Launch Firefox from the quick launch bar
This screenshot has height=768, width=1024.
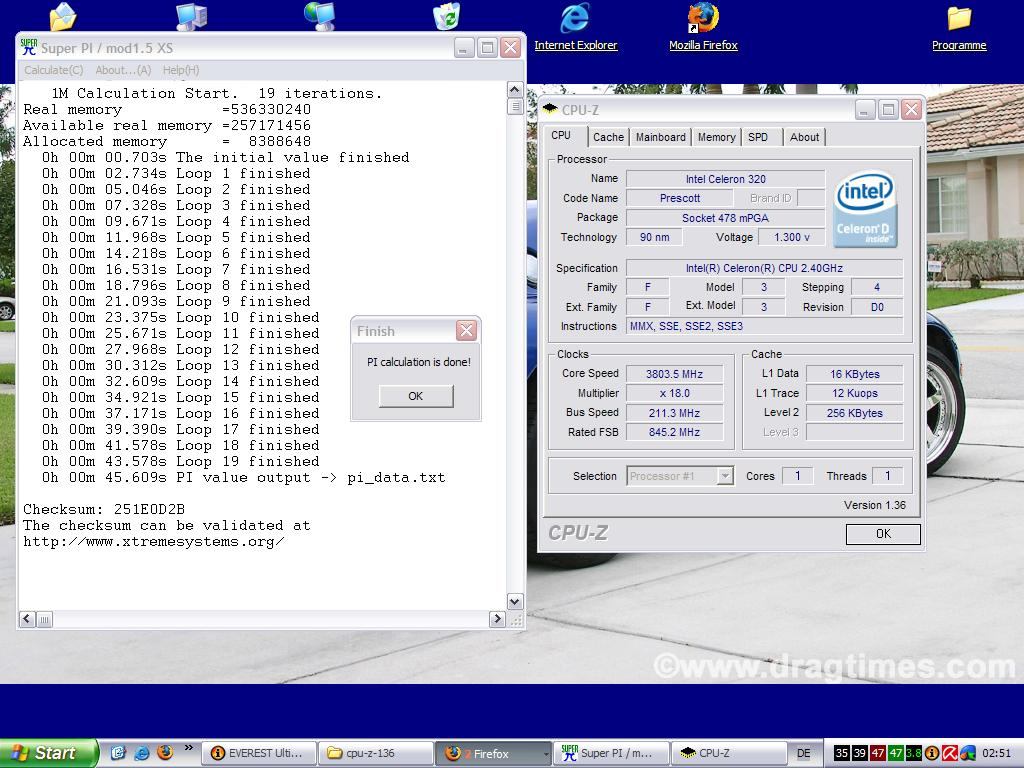(165, 753)
